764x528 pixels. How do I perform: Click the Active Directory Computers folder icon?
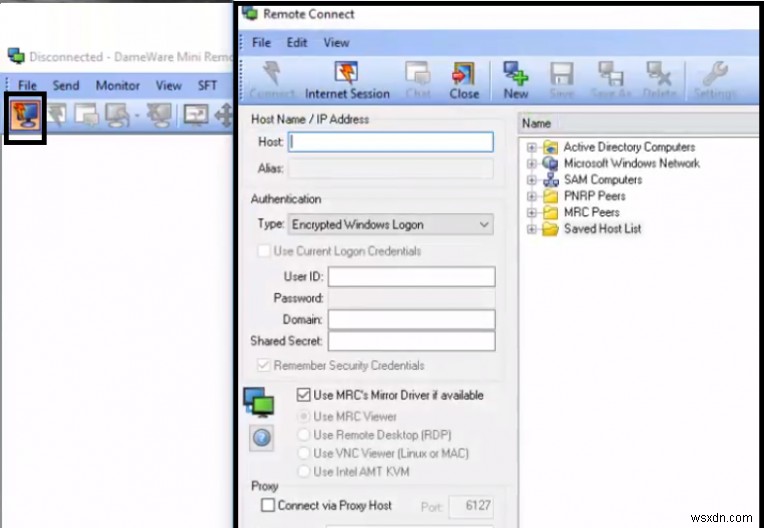pyautogui.click(x=550, y=147)
